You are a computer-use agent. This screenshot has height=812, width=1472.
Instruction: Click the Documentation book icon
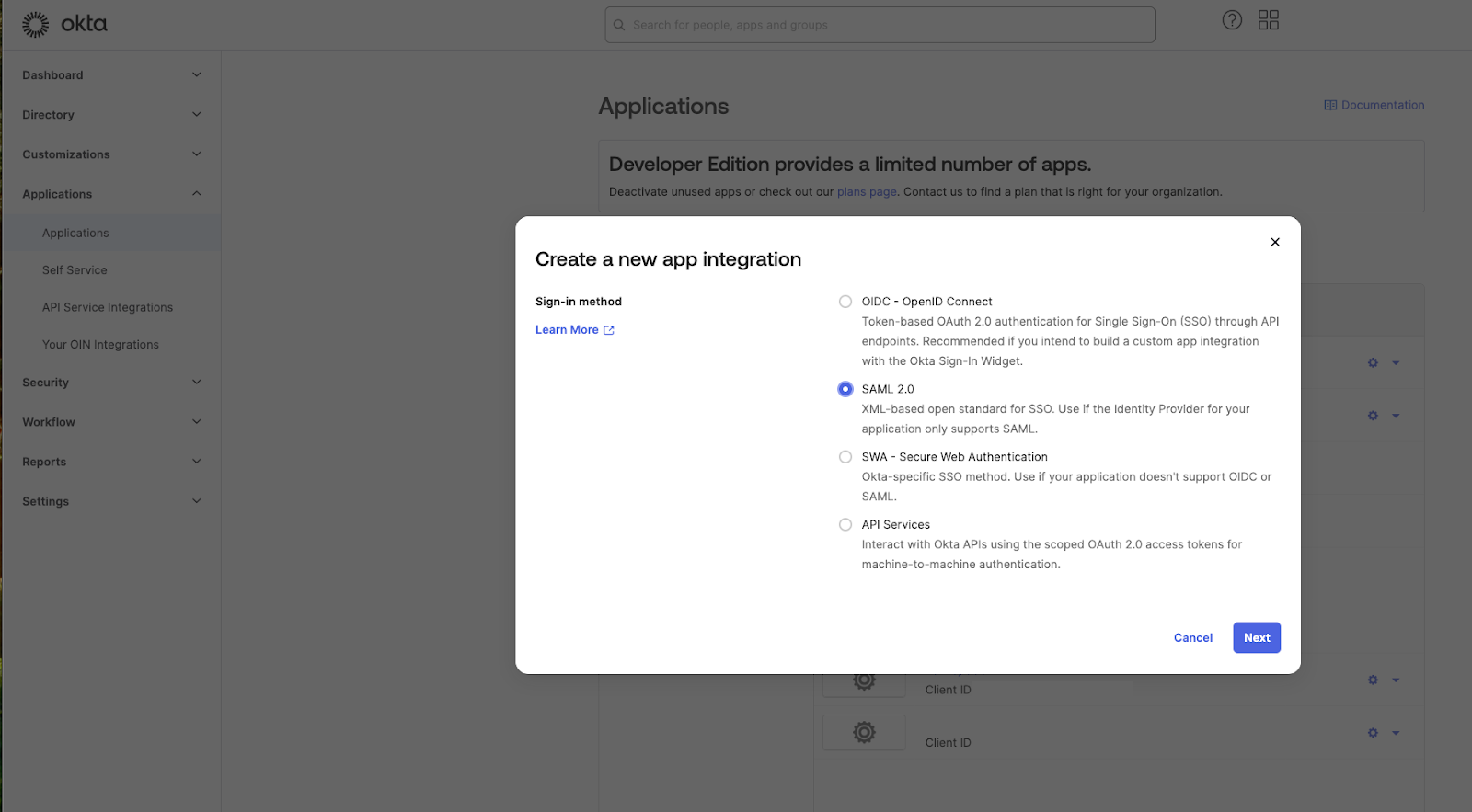tap(1330, 105)
